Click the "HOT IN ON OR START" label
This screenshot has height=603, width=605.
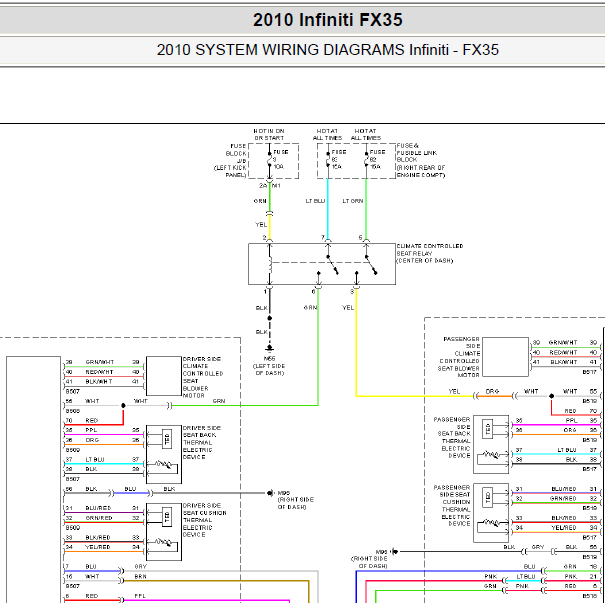(x=269, y=134)
